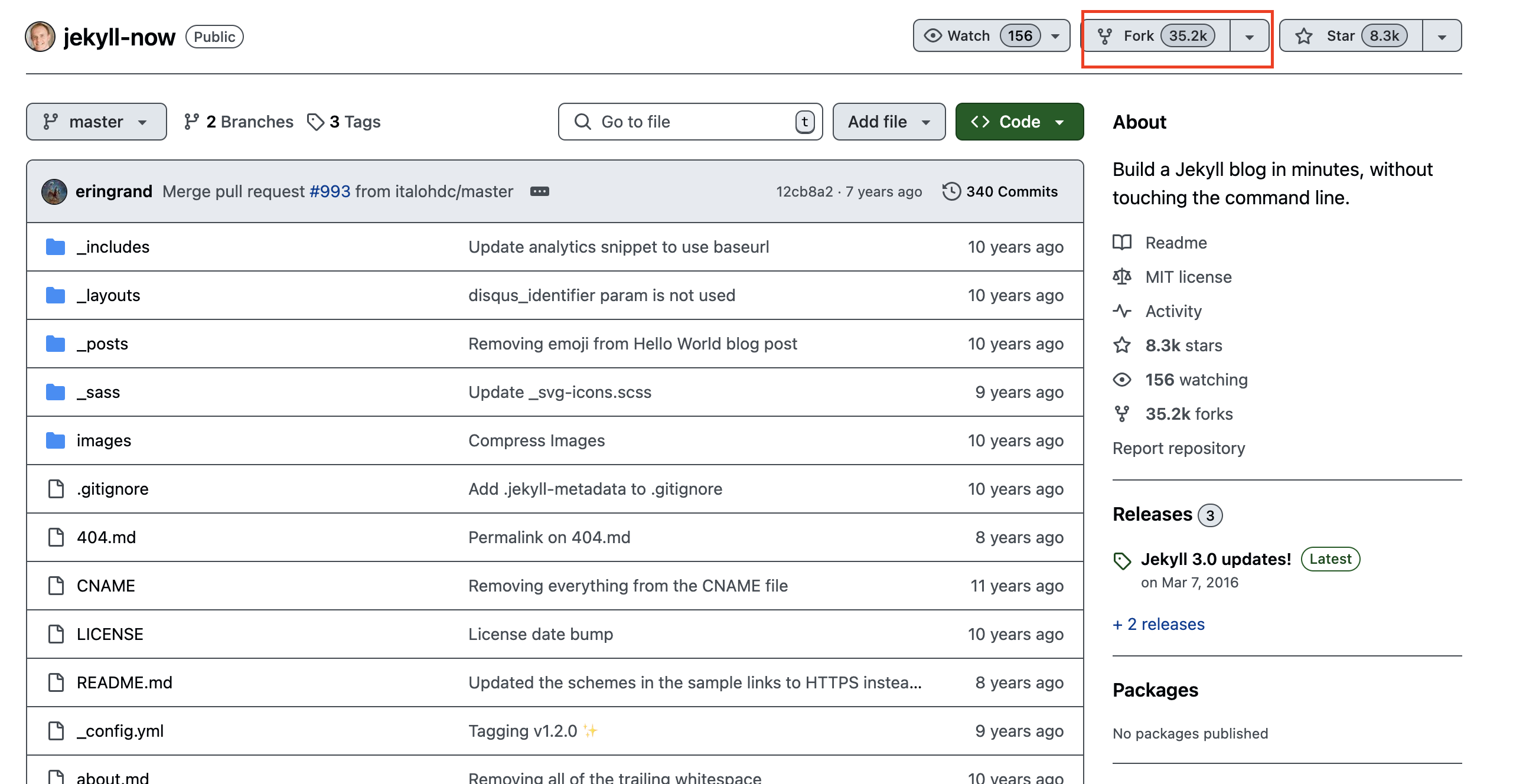Click the eringrand avatar image
The width and height of the screenshot is (1513, 784).
tap(54, 191)
